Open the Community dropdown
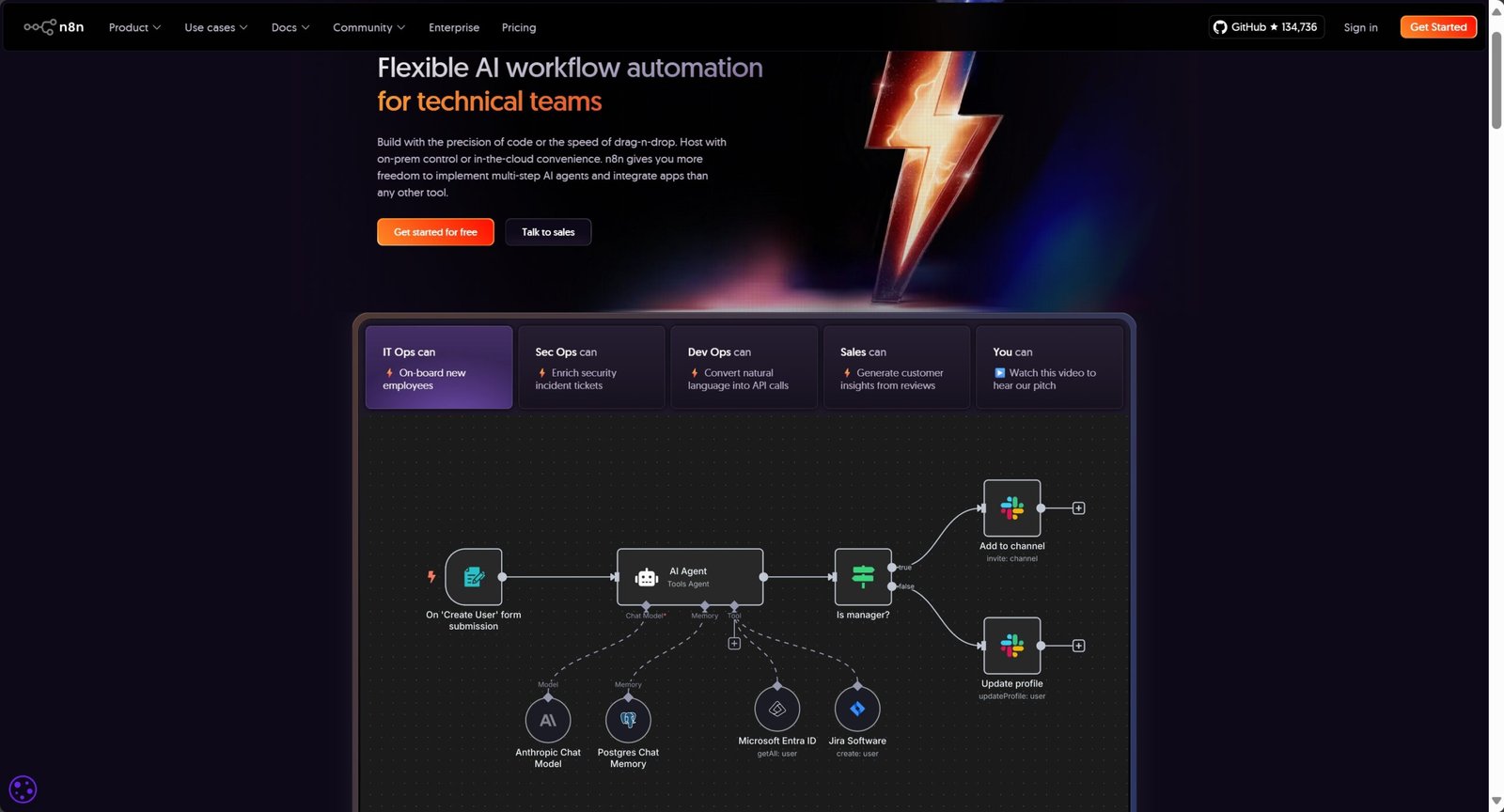 [369, 27]
